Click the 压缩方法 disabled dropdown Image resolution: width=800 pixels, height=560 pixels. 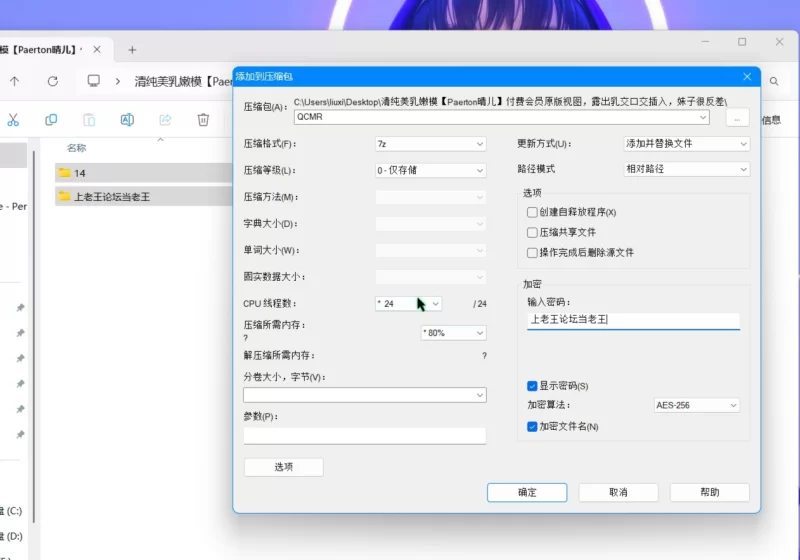pos(431,197)
